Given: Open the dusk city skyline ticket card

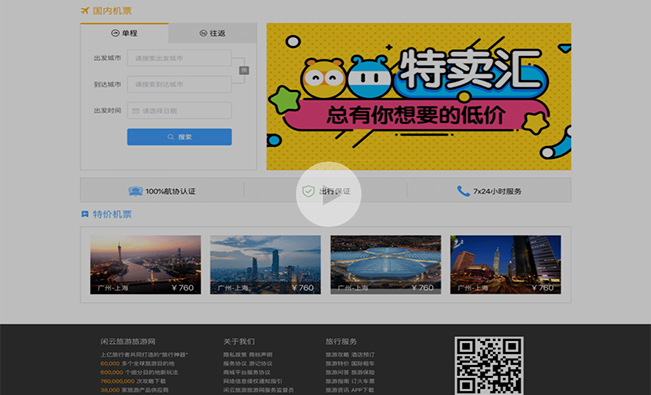Looking at the screenshot, I should click(265, 265).
